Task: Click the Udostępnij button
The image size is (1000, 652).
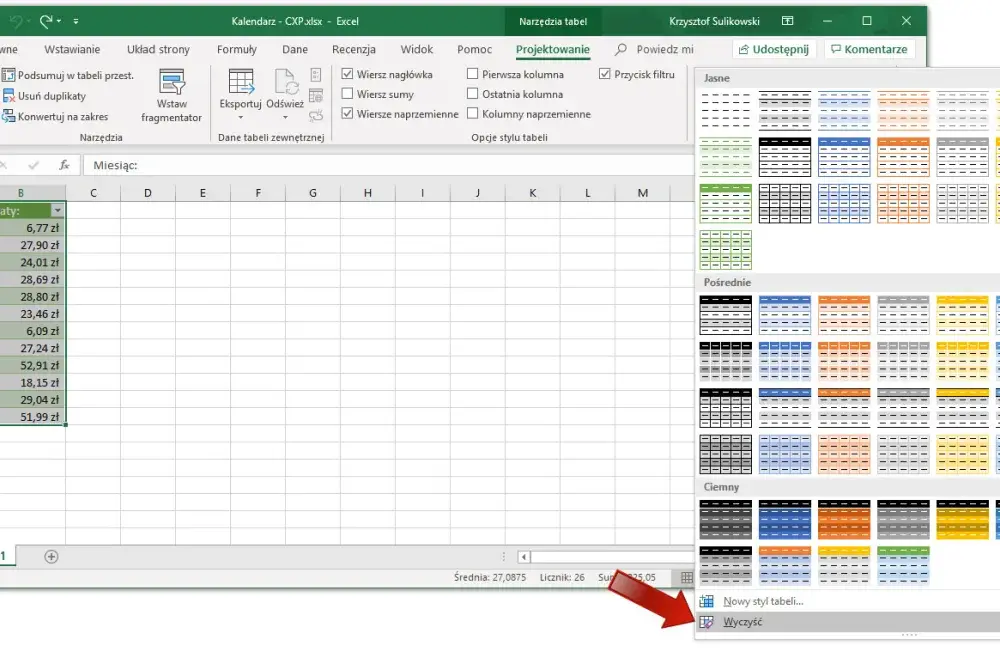Action: click(x=774, y=49)
